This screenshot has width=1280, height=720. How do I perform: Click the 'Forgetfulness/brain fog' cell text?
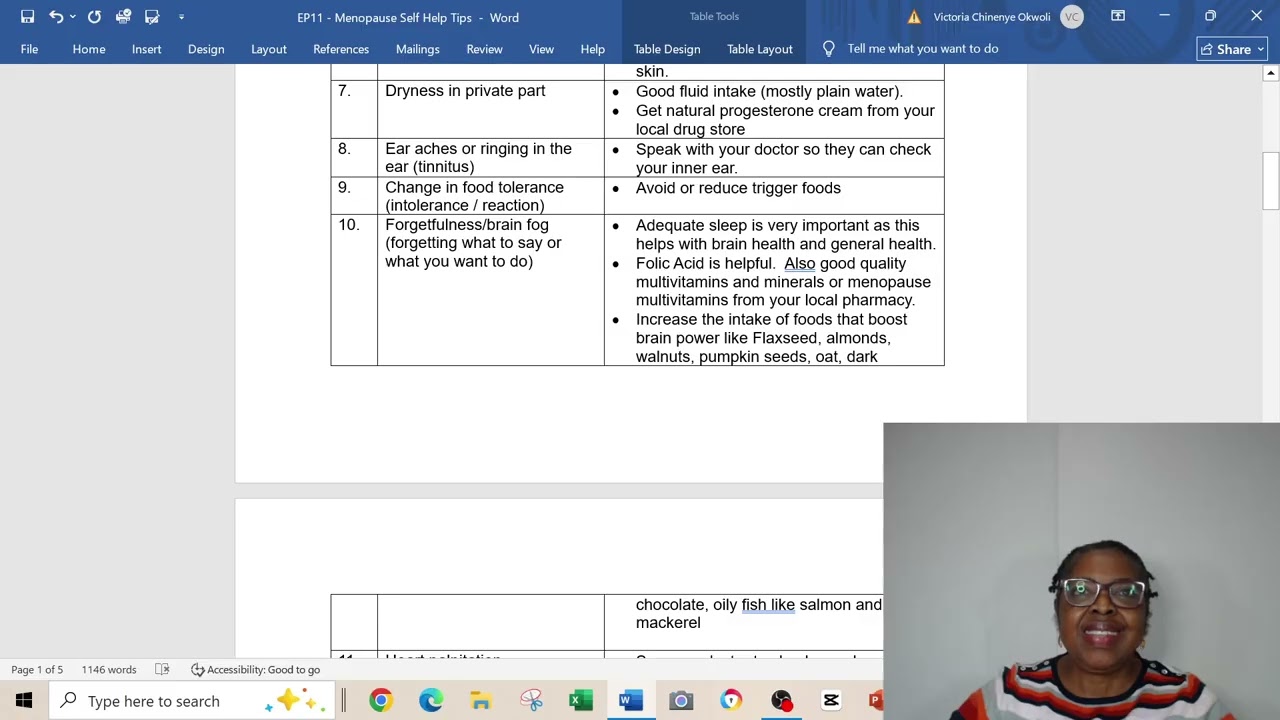coord(473,243)
